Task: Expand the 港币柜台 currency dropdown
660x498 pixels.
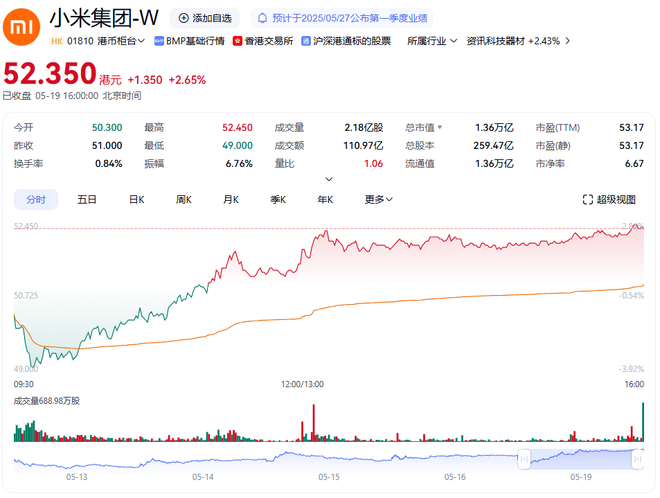Action: tap(121, 41)
